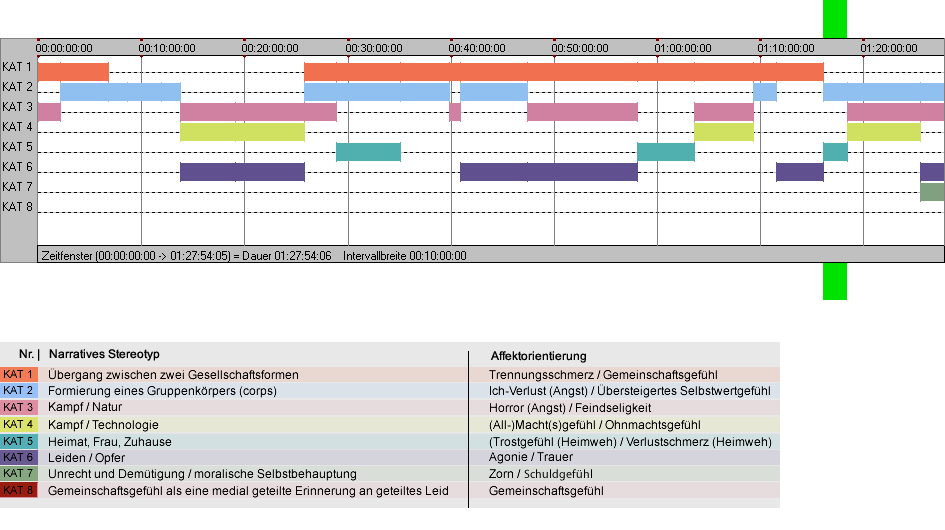Click the 'Narratives Stereotyp' column header
Viewport: 945px width, 530px height.
coord(104,354)
